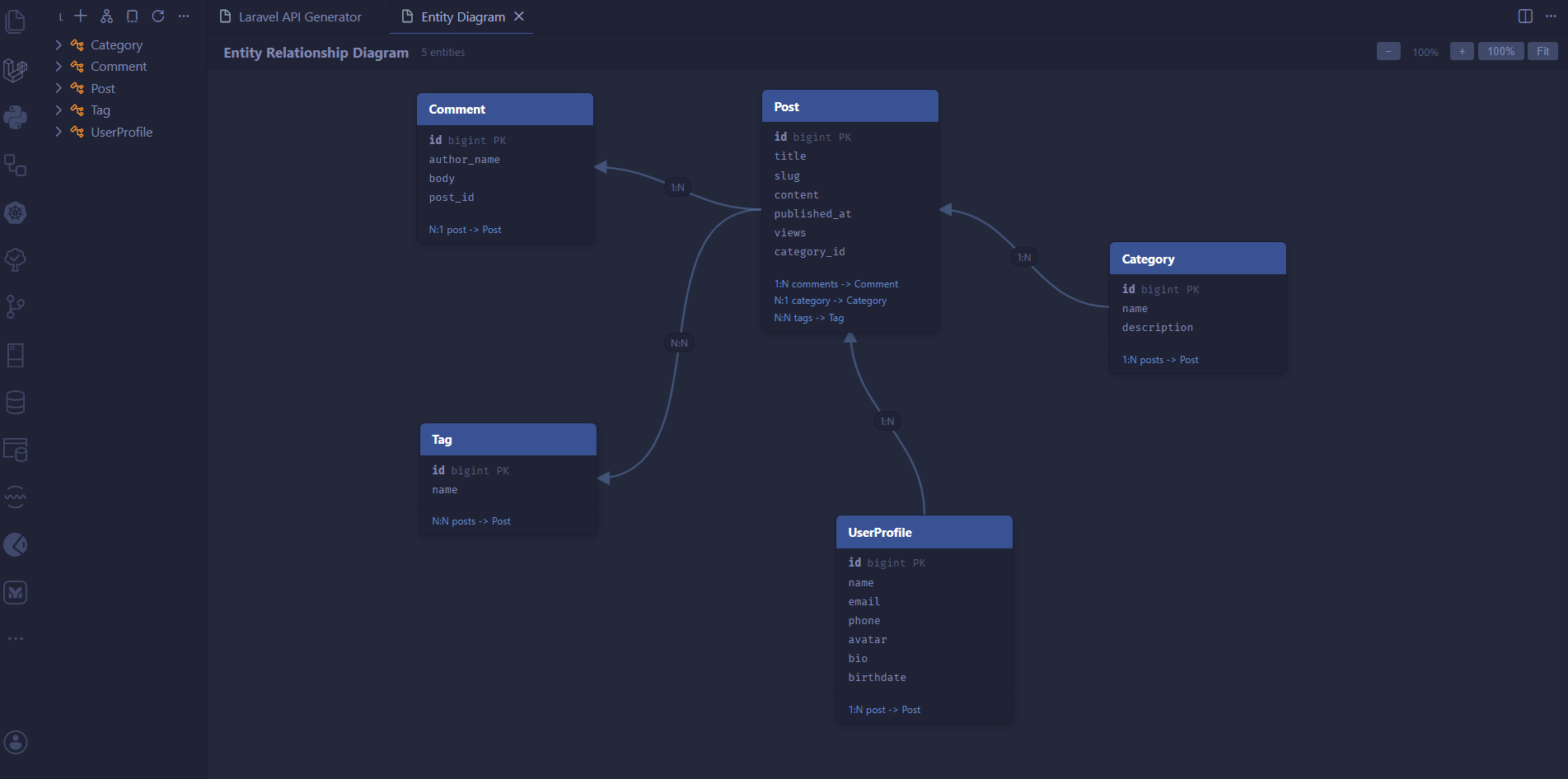Show additional activity bar views ellipsis
The image size is (1568, 779).
[x=15, y=639]
